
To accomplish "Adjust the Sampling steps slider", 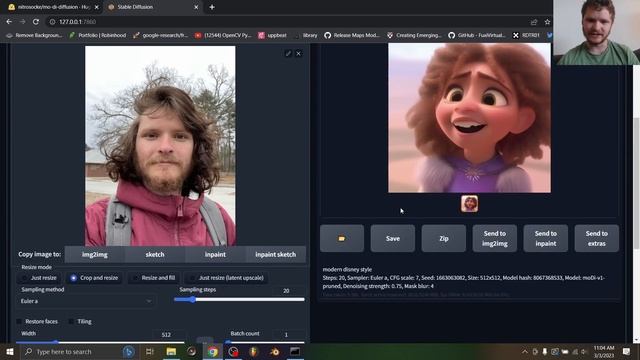I will click(239, 300).
